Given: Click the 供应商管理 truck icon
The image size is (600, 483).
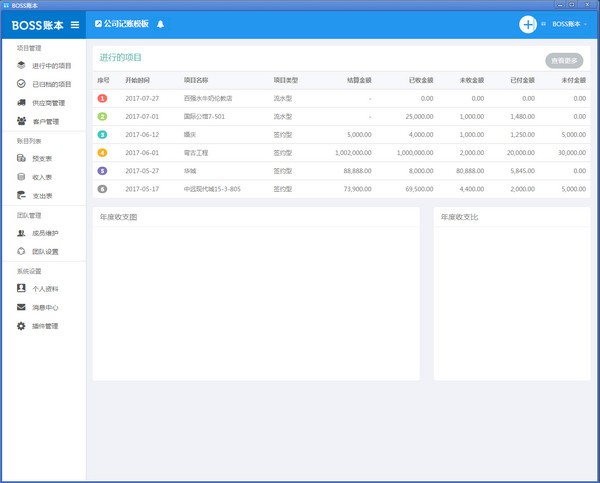Looking at the screenshot, I should [21, 103].
